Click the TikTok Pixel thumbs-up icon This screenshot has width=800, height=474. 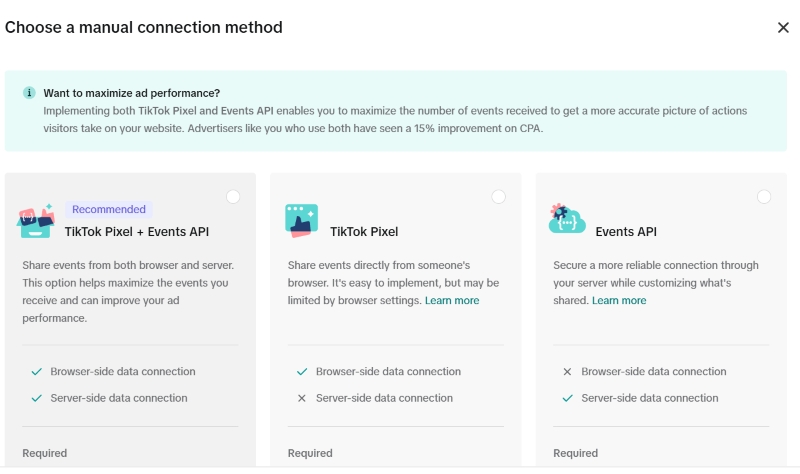[301, 221]
